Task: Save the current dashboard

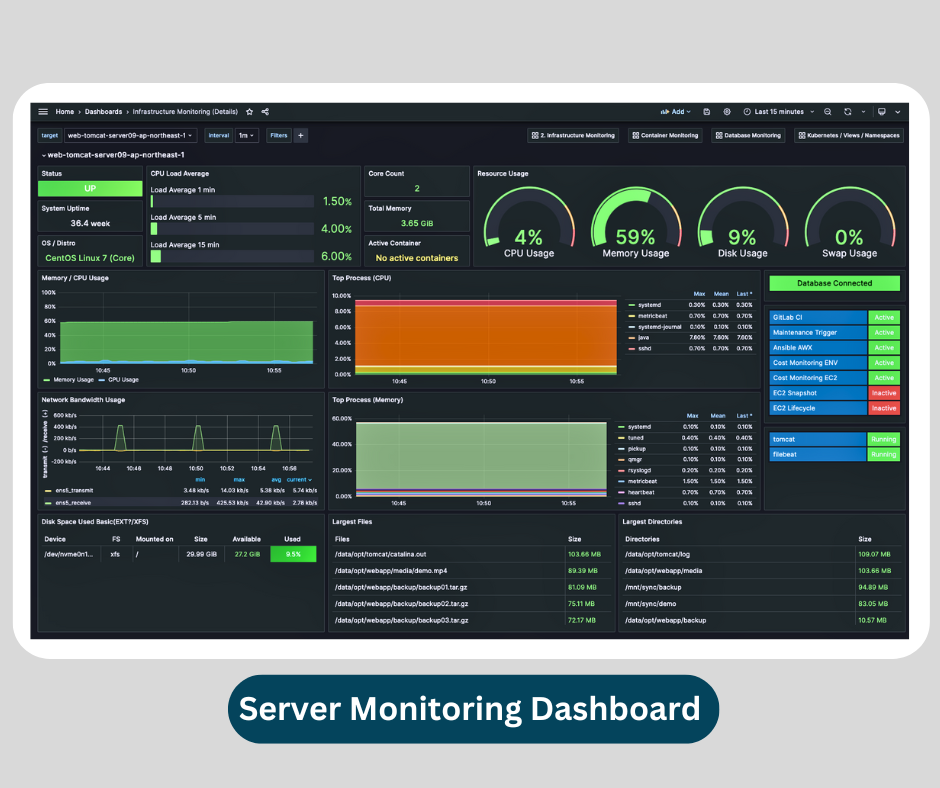Action: [707, 112]
